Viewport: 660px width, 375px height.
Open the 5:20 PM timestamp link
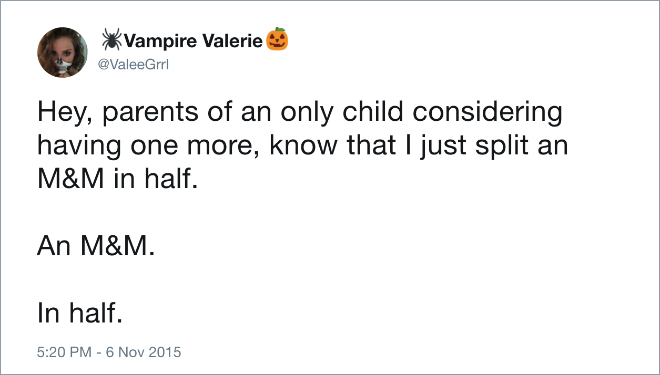point(64,352)
